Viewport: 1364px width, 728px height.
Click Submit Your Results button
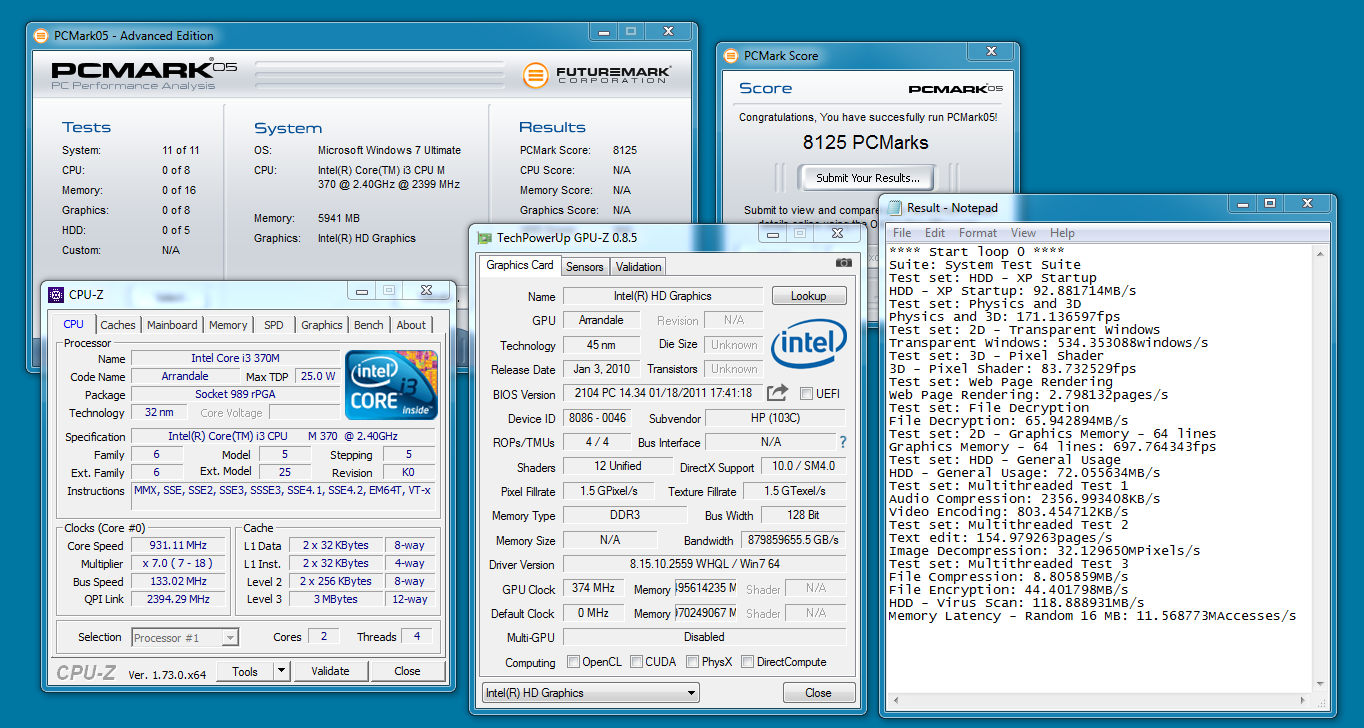point(868,178)
